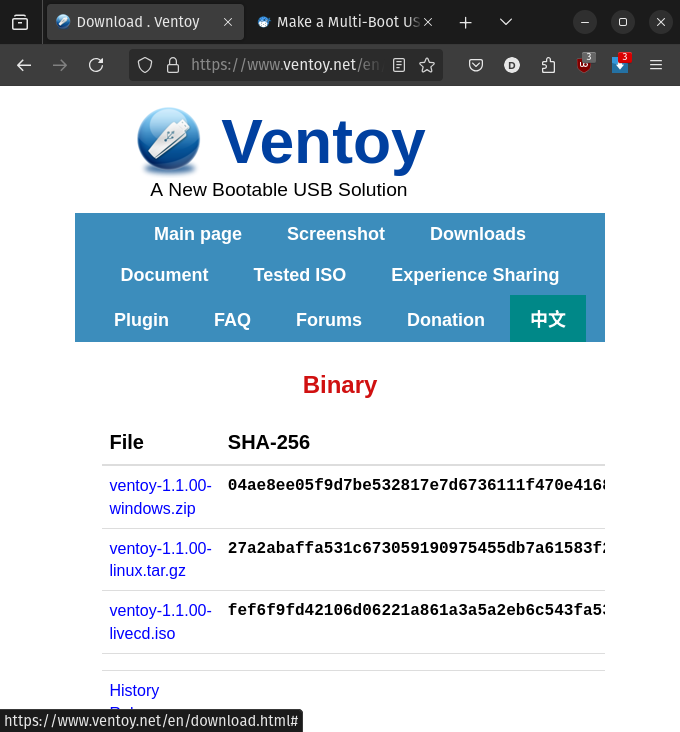Image resolution: width=680 pixels, height=732 pixels.
Task: Toggle reader view icon in address bar
Action: click(x=399, y=65)
